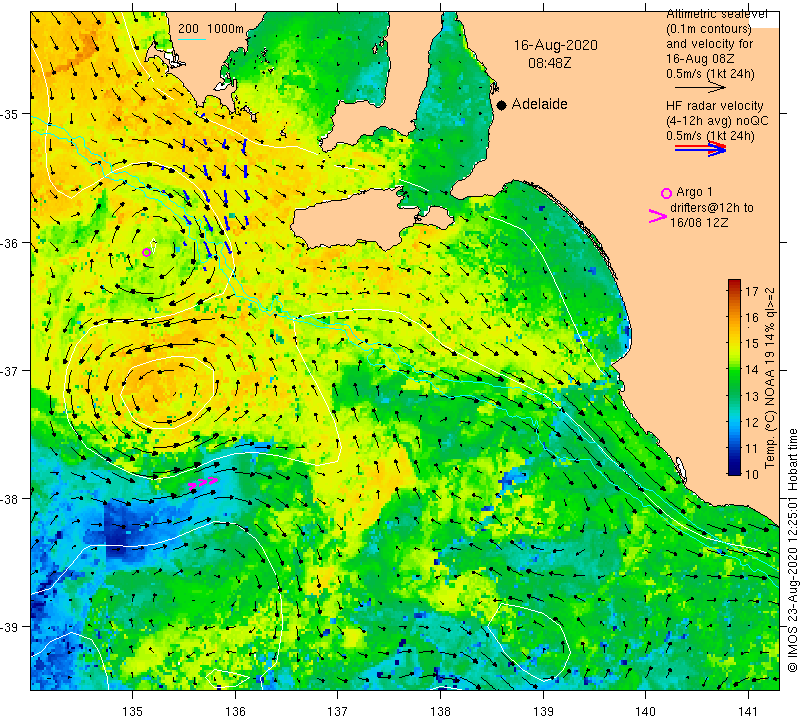Click longitude axis label 139

pyautogui.click(x=543, y=711)
